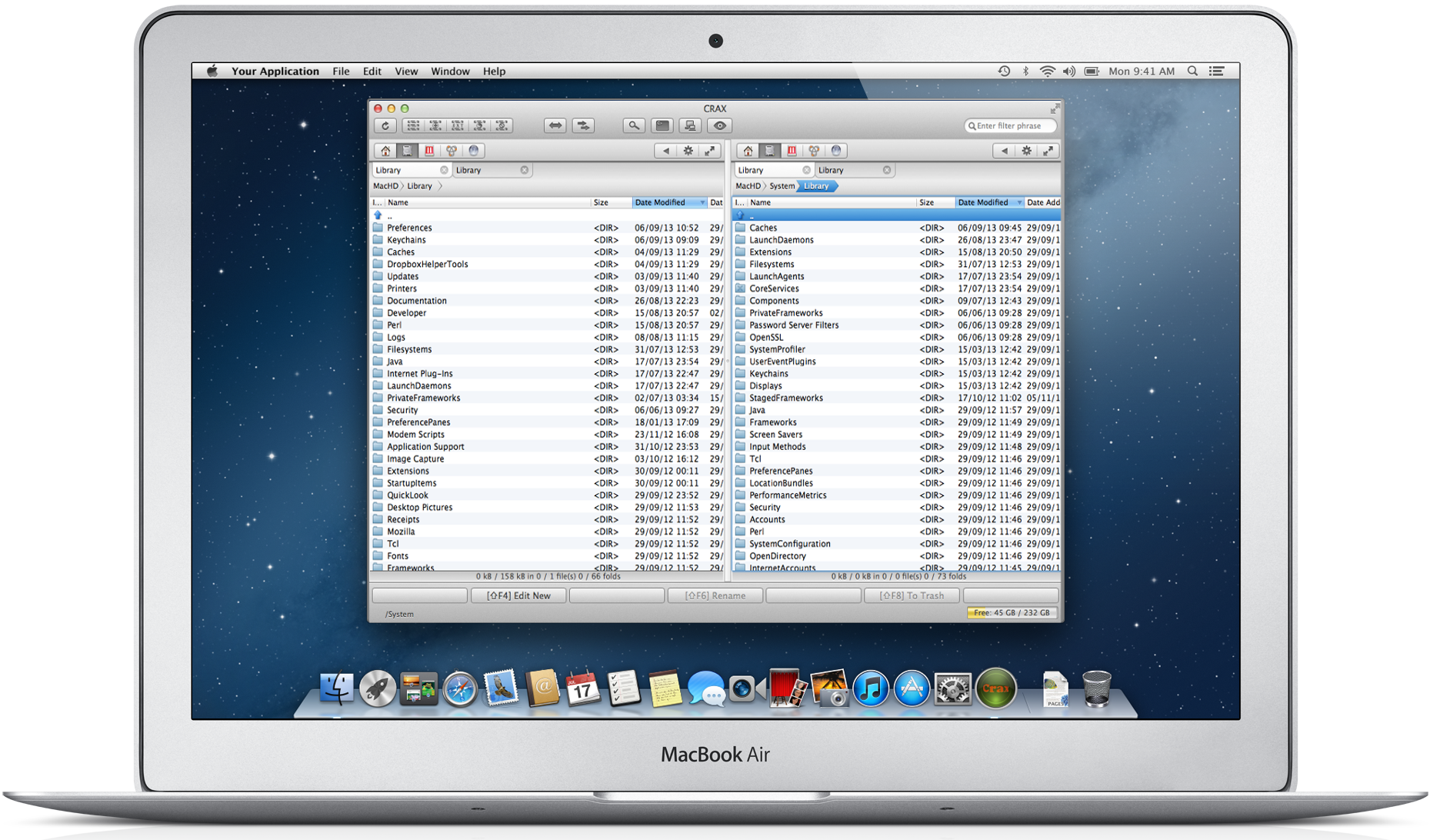1440x840 pixels.
Task: Click the red columns icon in left panel
Action: (x=429, y=151)
